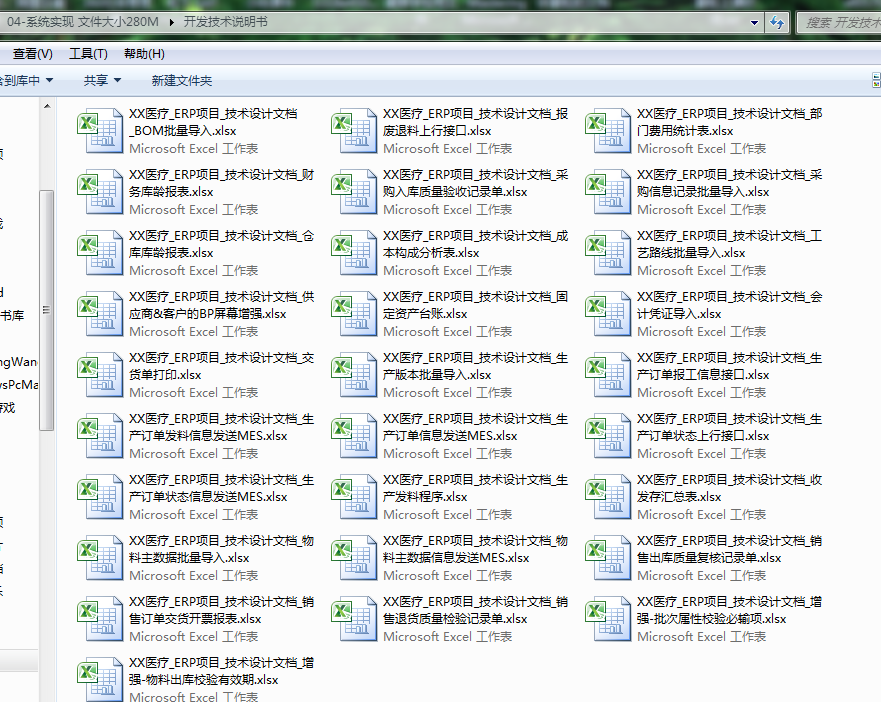Expand the address bar history dropdown arrow
This screenshot has width=881, height=702.
click(x=752, y=22)
